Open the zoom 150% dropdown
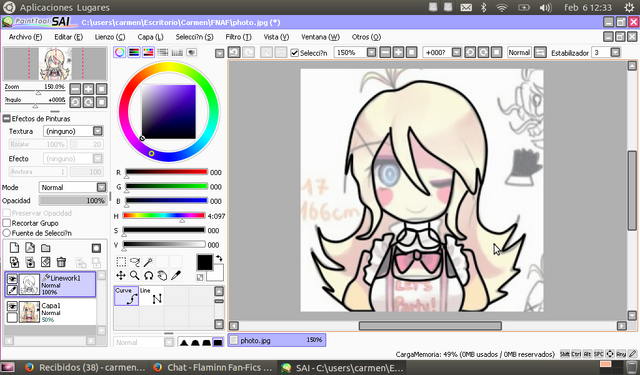The image size is (640, 375). click(371, 52)
